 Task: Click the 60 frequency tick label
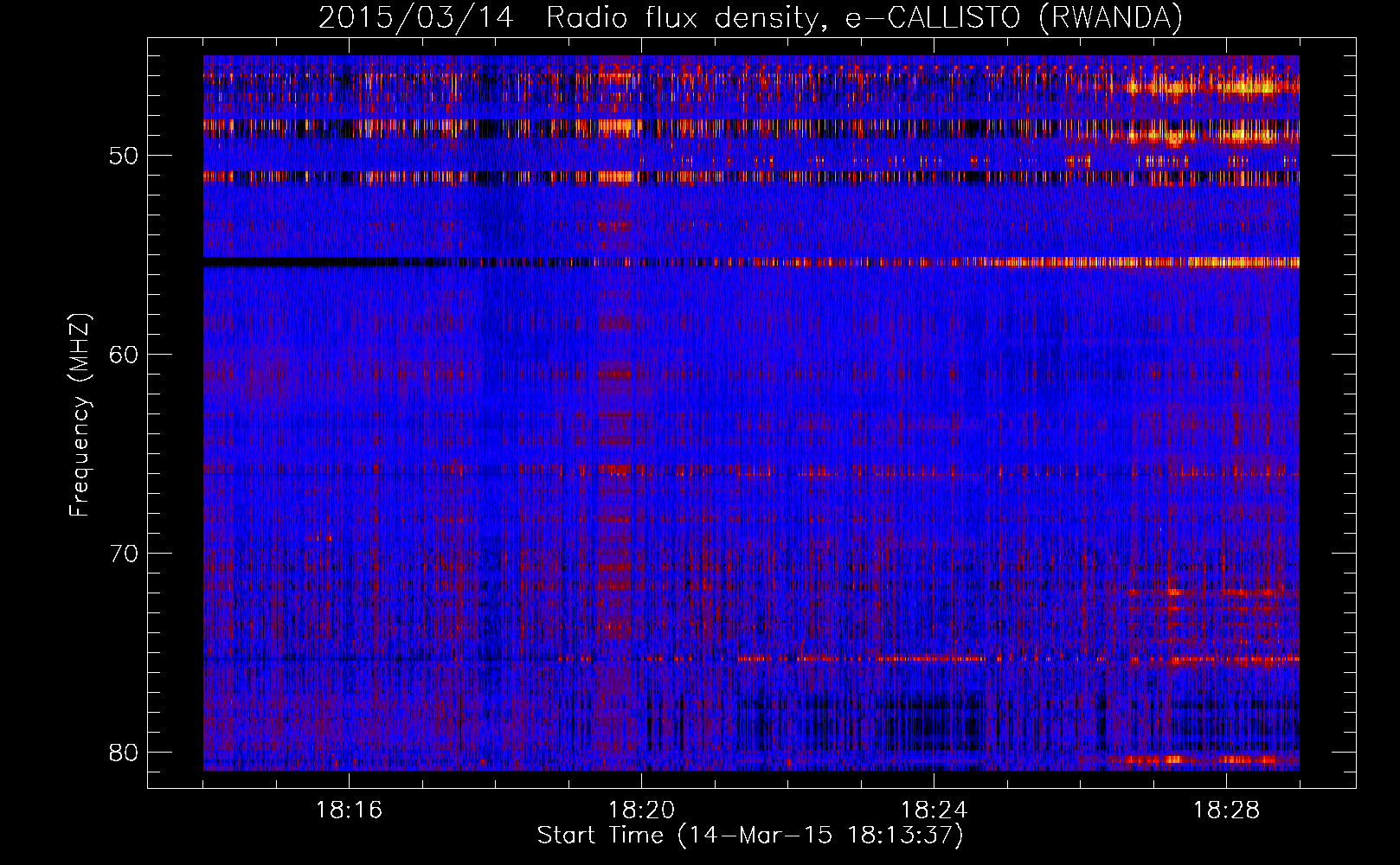click(x=124, y=355)
